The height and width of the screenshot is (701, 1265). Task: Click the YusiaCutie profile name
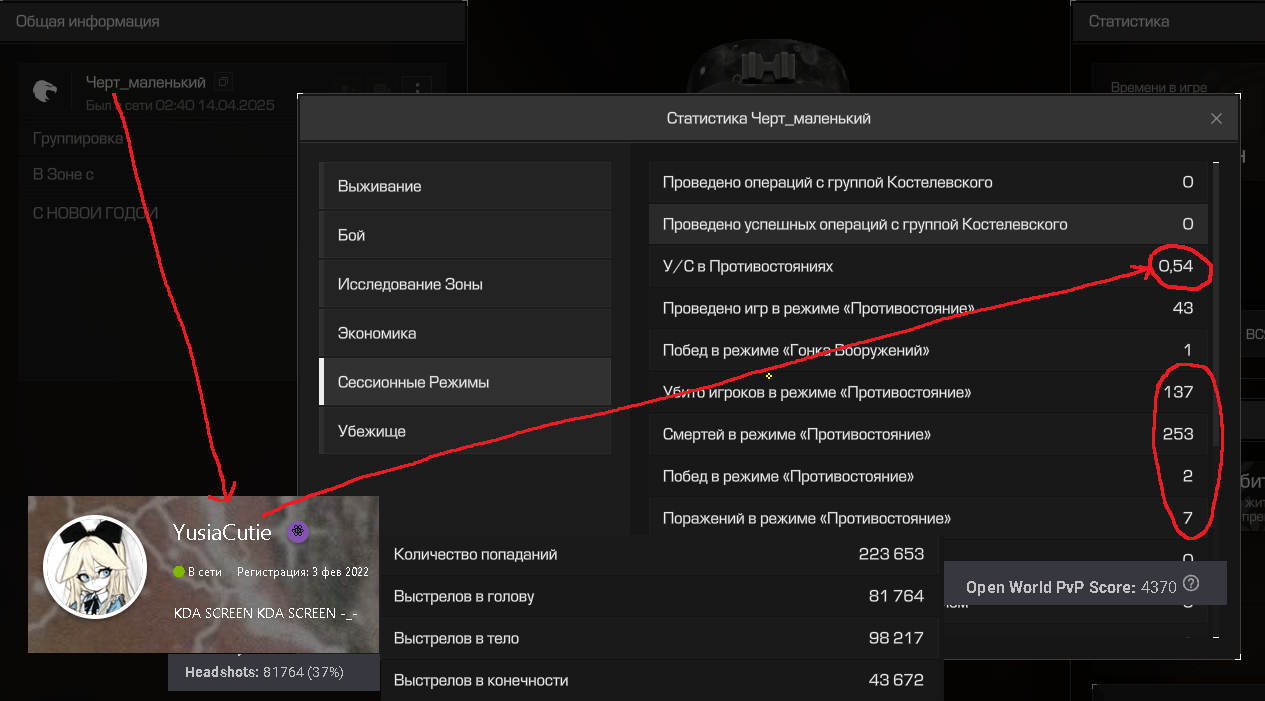point(222,532)
